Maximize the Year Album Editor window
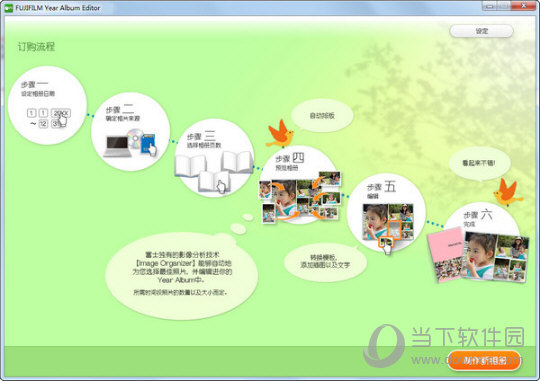 (x=504, y=6)
